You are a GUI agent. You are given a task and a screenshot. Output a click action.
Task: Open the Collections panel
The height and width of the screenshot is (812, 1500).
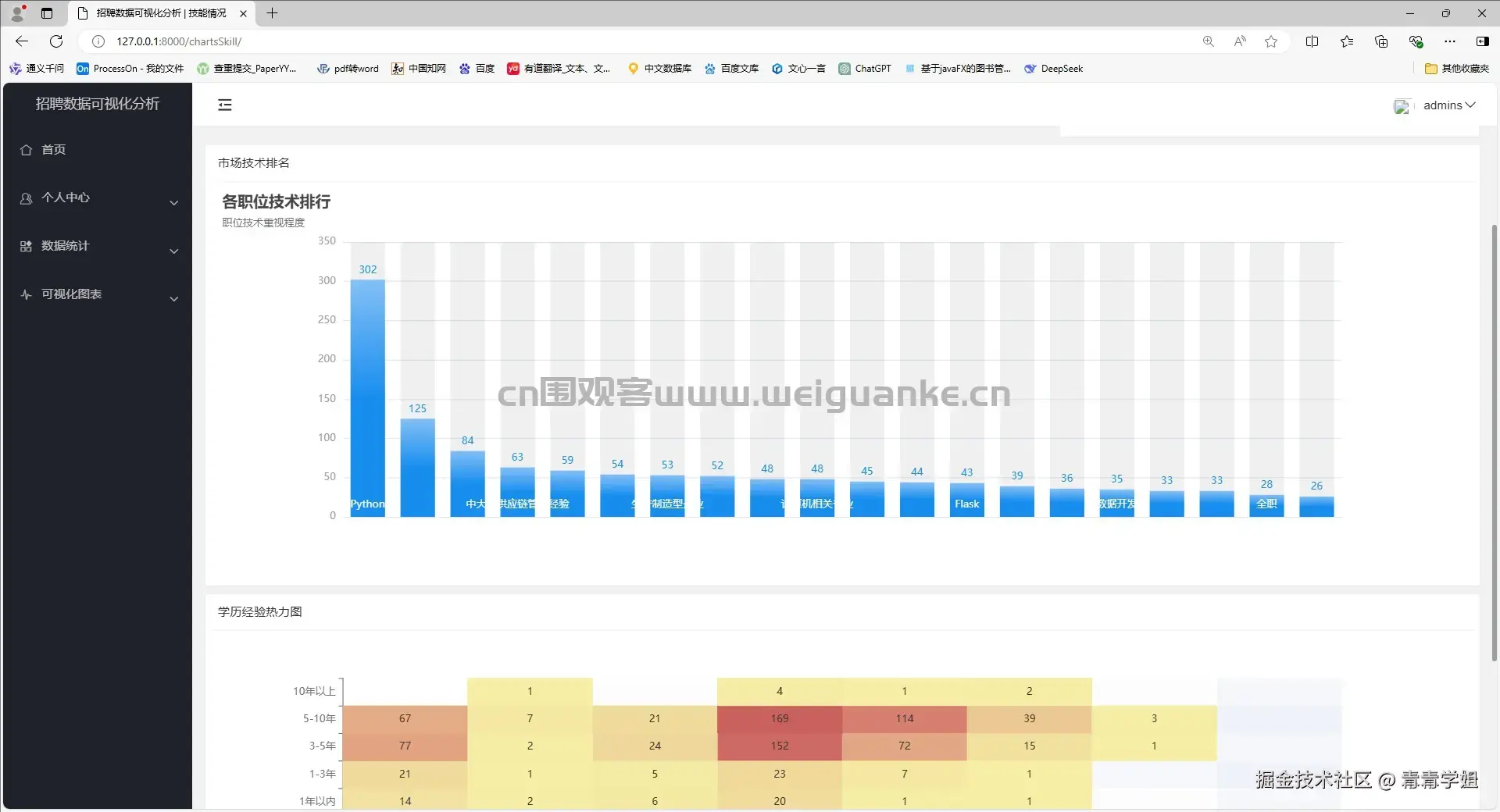coord(1381,41)
